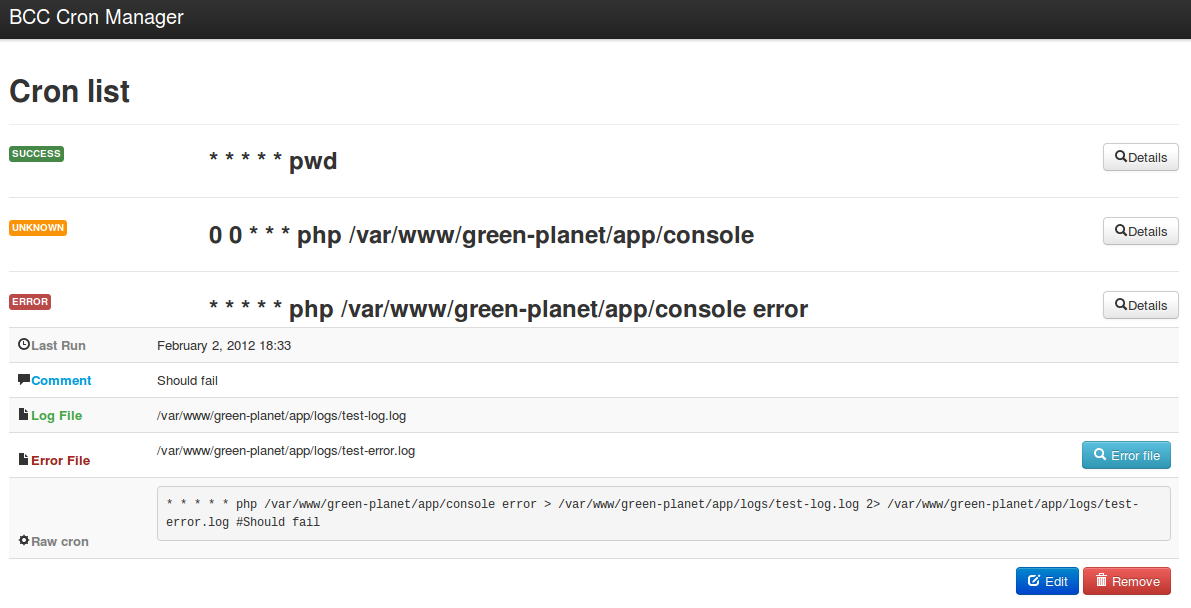Click the Comment label

click(61, 380)
